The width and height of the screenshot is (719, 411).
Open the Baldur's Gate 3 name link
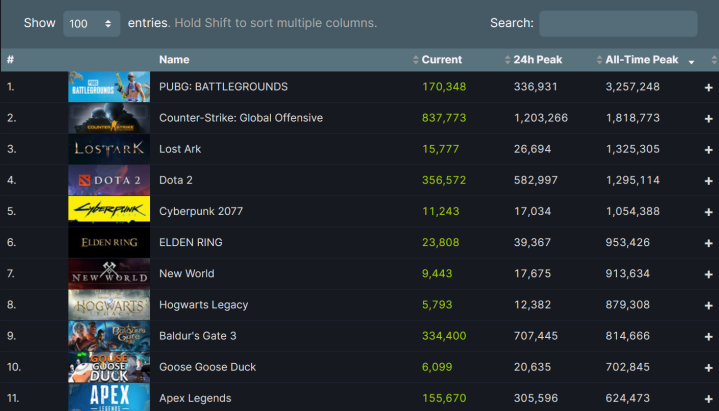coord(198,336)
